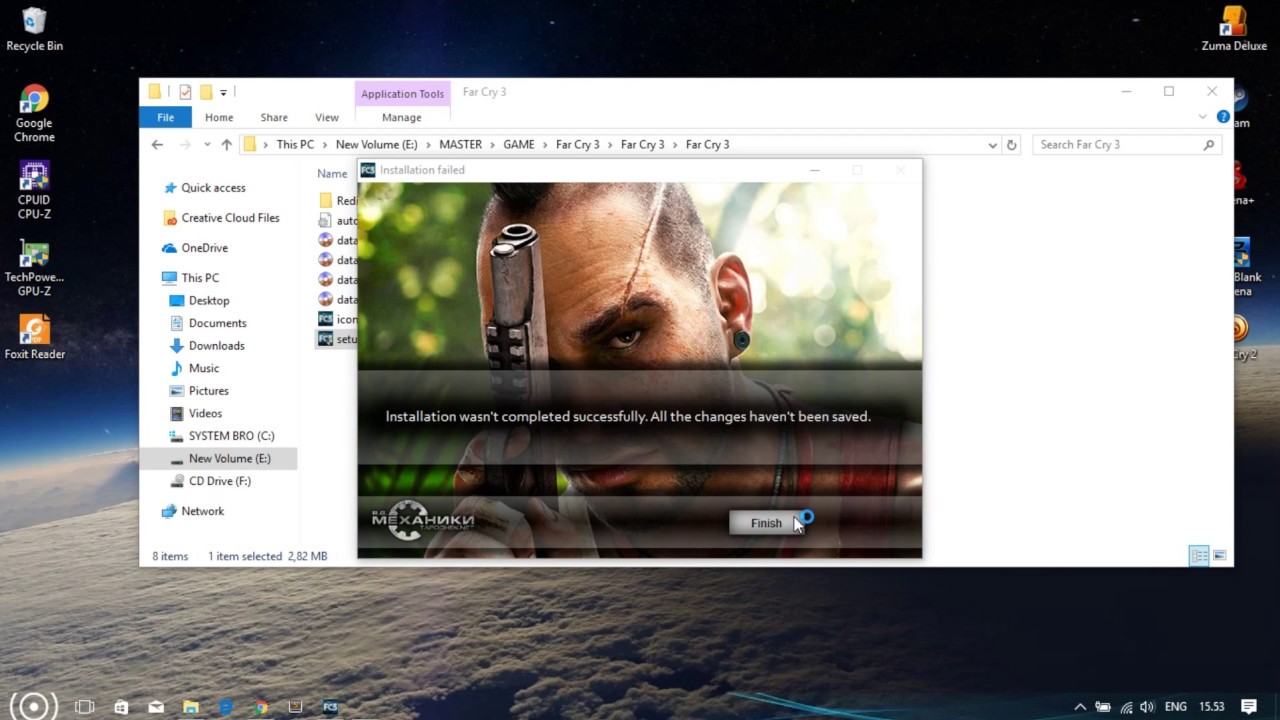Sort by the Name column header
This screenshot has width=1280, height=720.
pyautogui.click(x=332, y=174)
